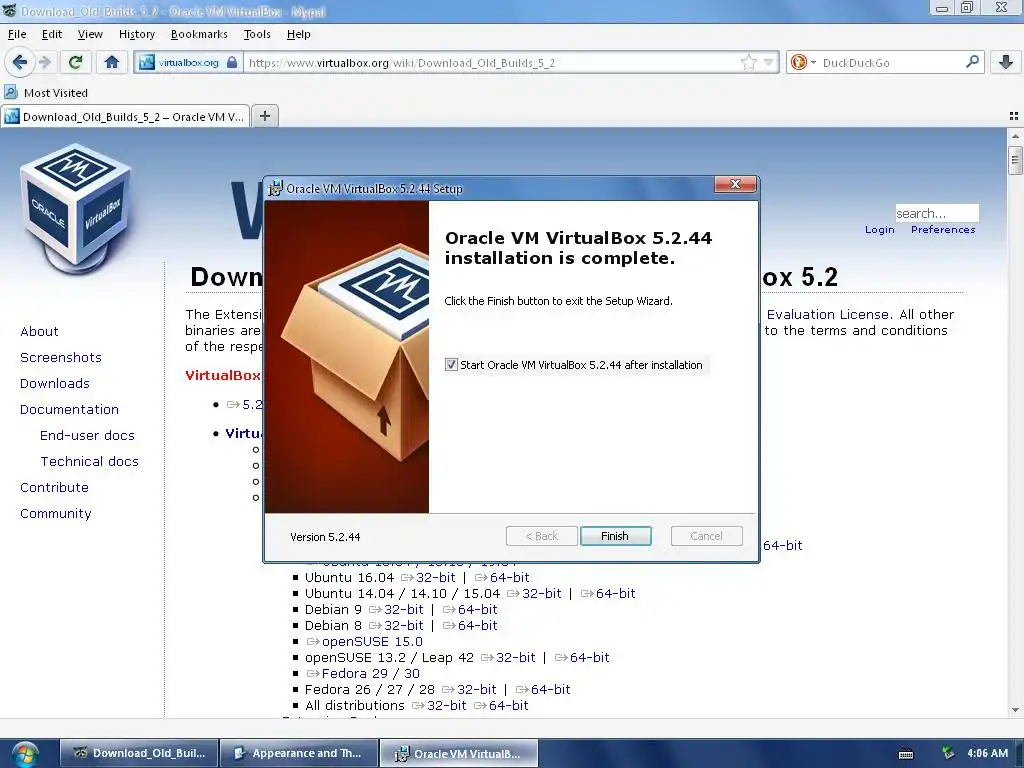The image size is (1024, 768).
Task: Show all tabs grid icon
Action: [x=1014, y=116]
